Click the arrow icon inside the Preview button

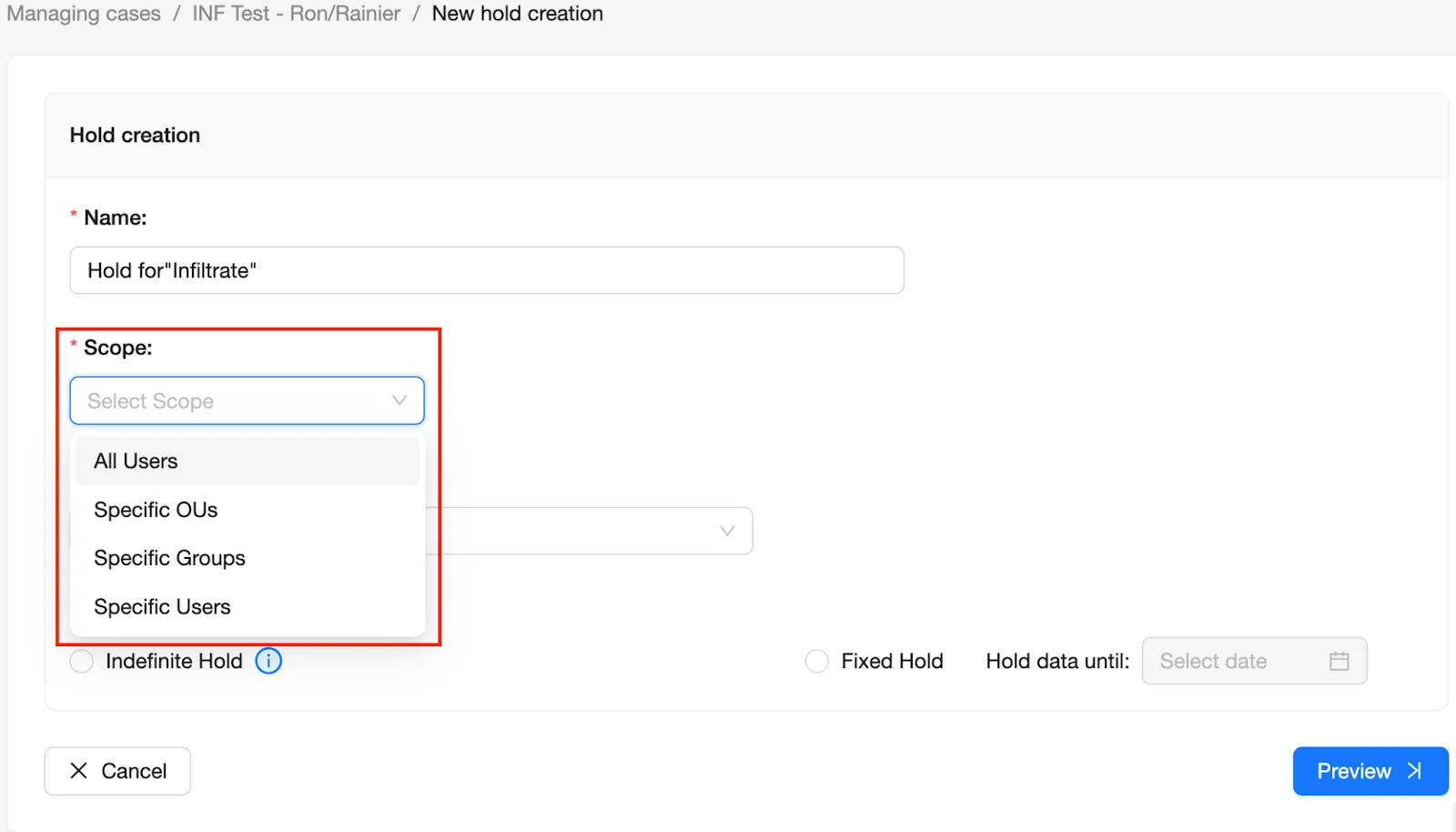tap(1413, 770)
